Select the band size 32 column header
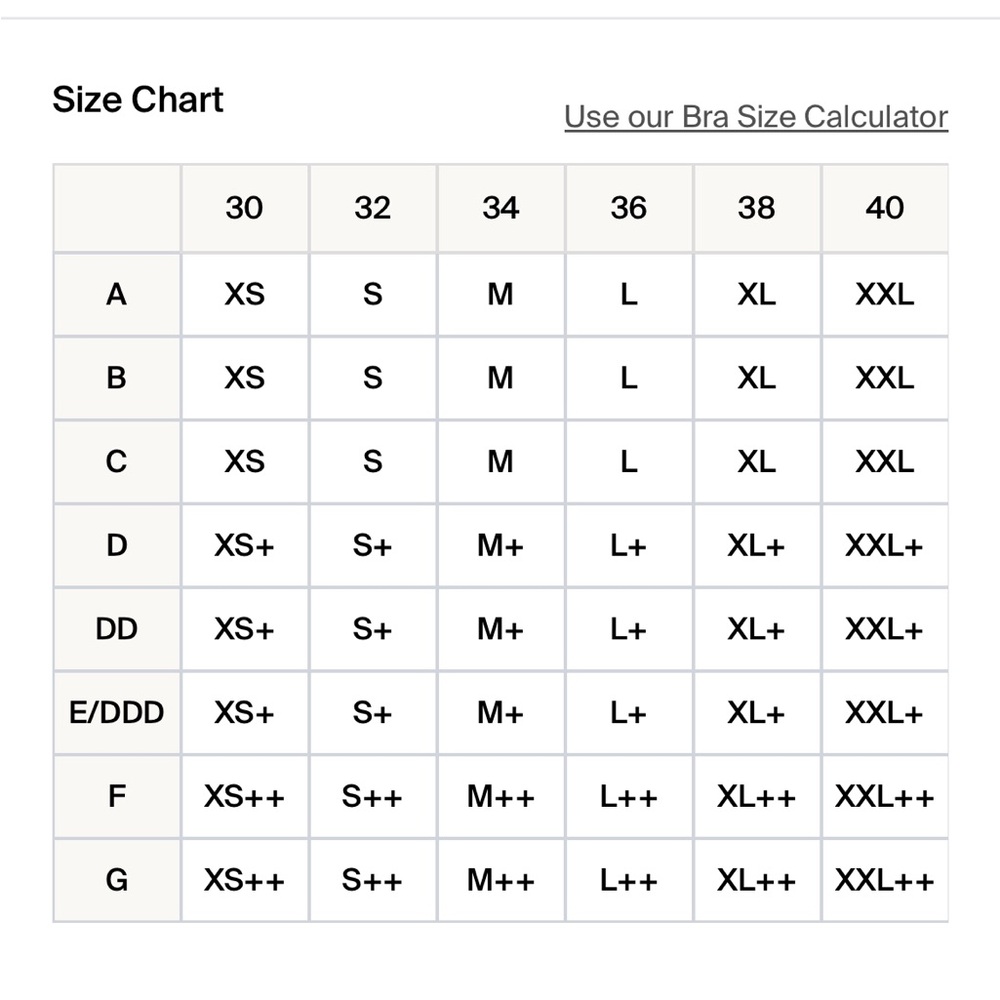The height and width of the screenshot is (1000, 1000). click(x=373, y=208)
